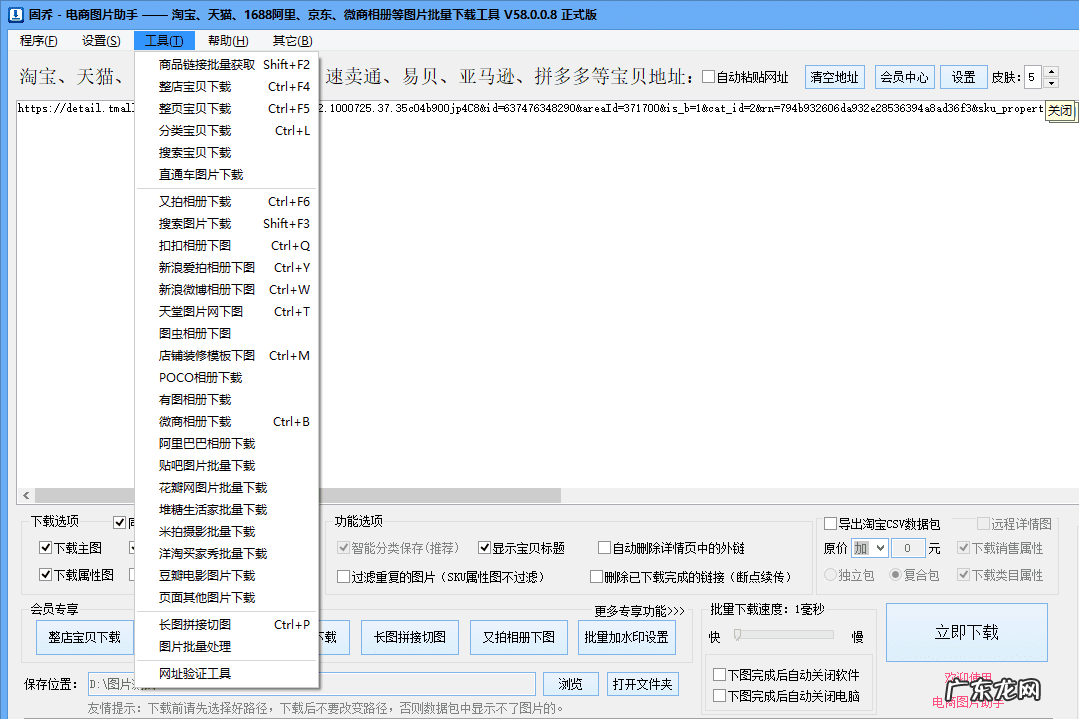The image size is (1079, 719).
Task: Open the 帮助(H) menu
Action: click(227, 40)
